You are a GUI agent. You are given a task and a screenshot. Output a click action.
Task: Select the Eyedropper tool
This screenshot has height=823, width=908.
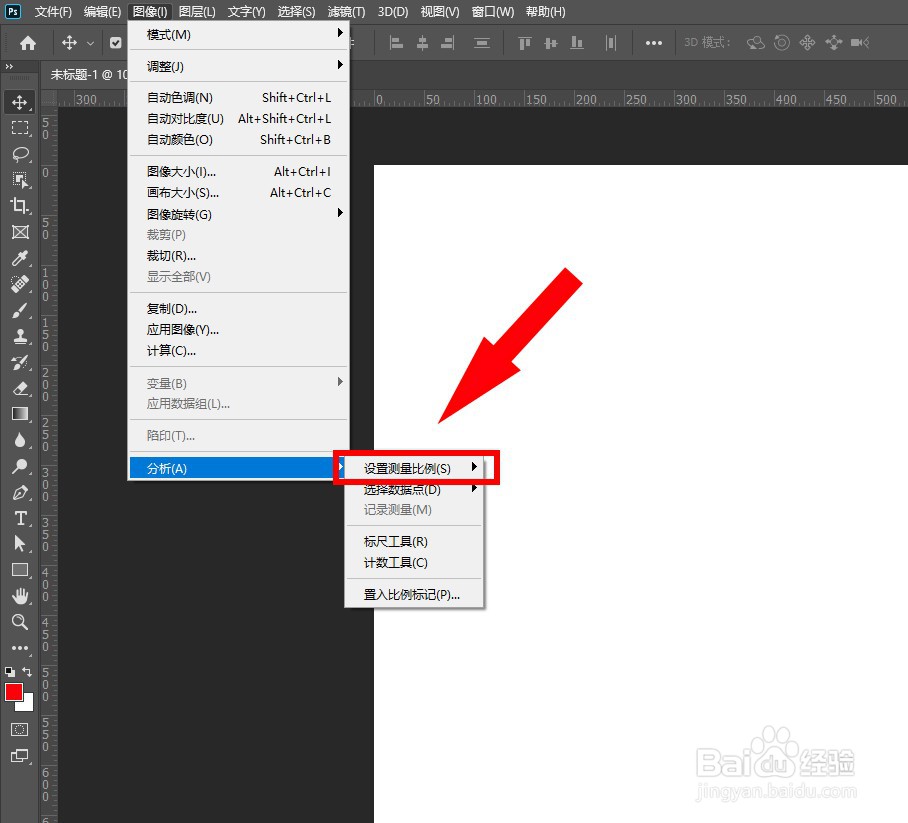coord(20,258)
